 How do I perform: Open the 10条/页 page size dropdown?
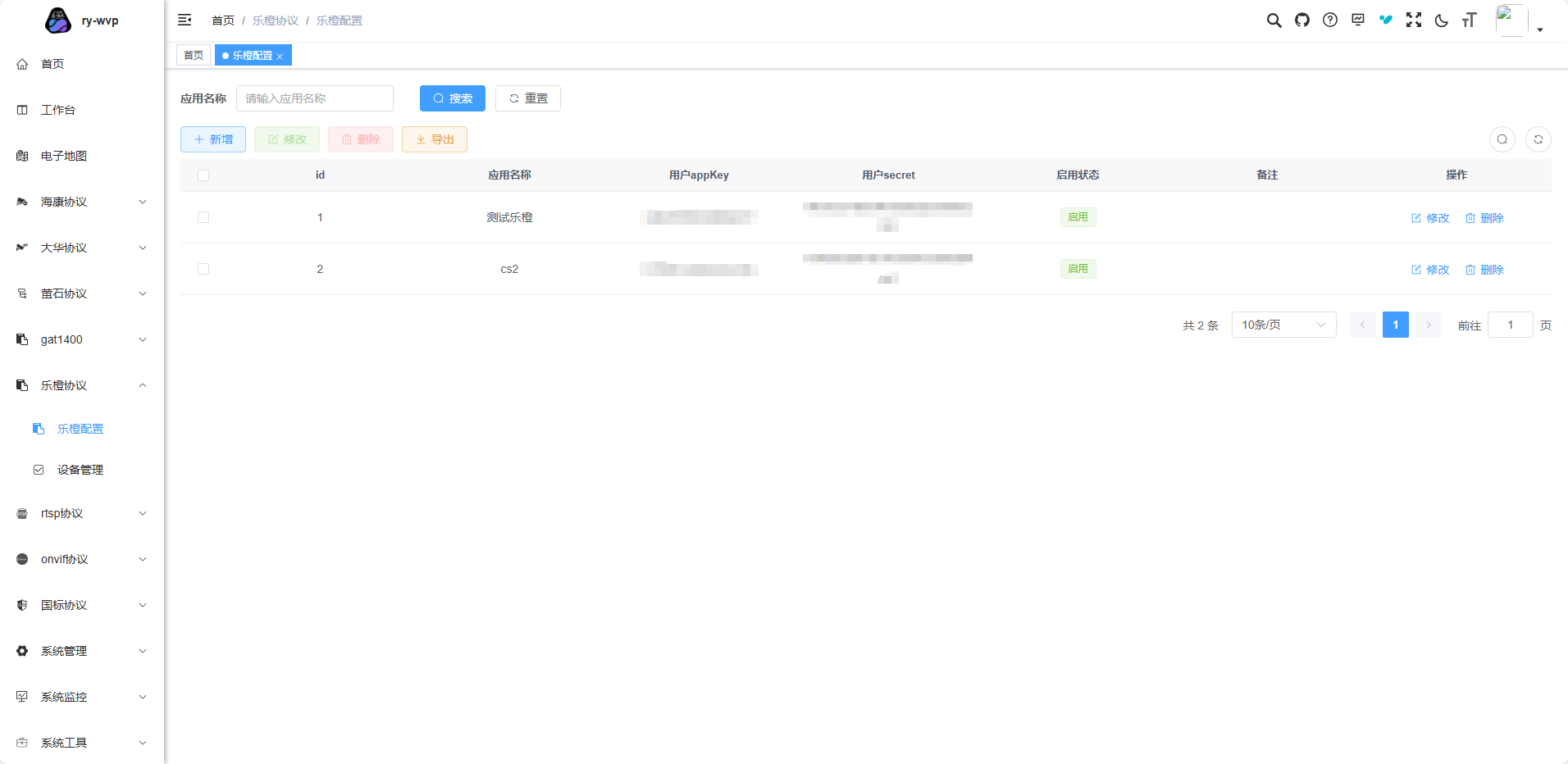pyautogui.click(x=1283, y=325)
